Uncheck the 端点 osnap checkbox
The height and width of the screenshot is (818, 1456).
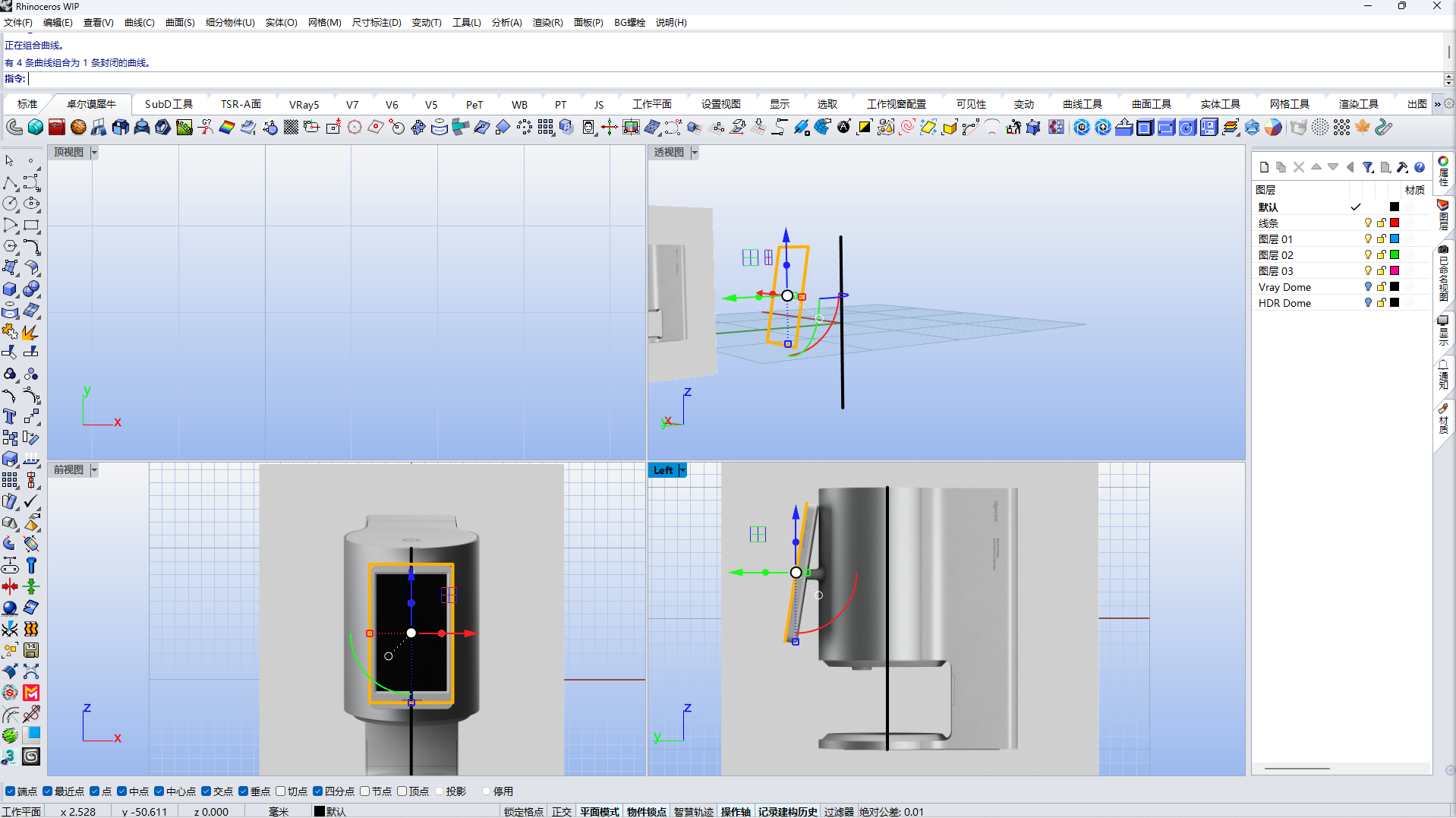[x=11, y=791]
